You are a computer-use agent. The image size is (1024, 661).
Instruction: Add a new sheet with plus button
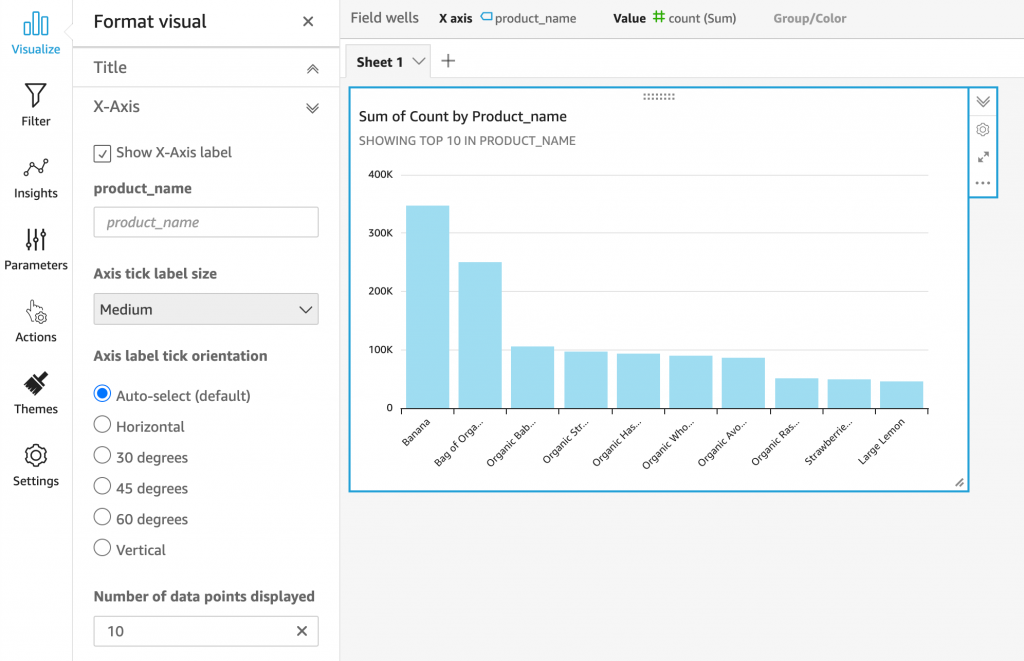[448, 61]
